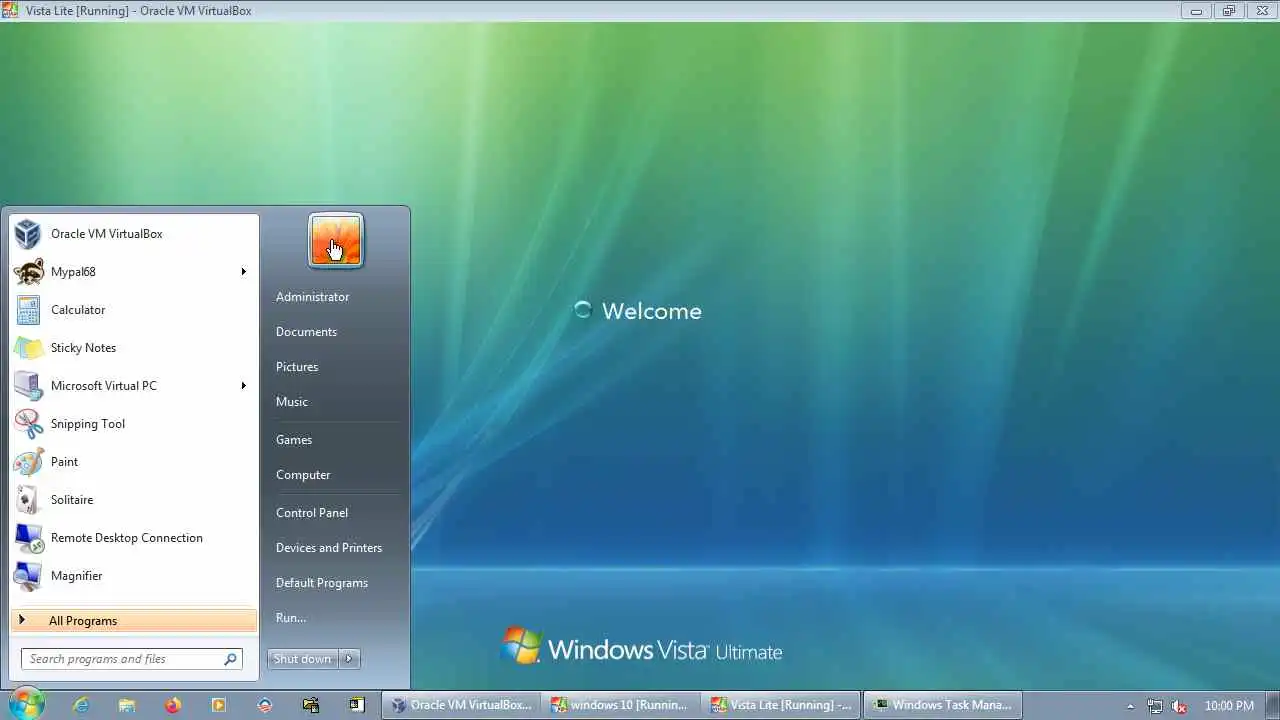Minimize the Vista Lite VirtualBox window
The height and width of the screenshot is (720, 1280).
coord(1196,11)
